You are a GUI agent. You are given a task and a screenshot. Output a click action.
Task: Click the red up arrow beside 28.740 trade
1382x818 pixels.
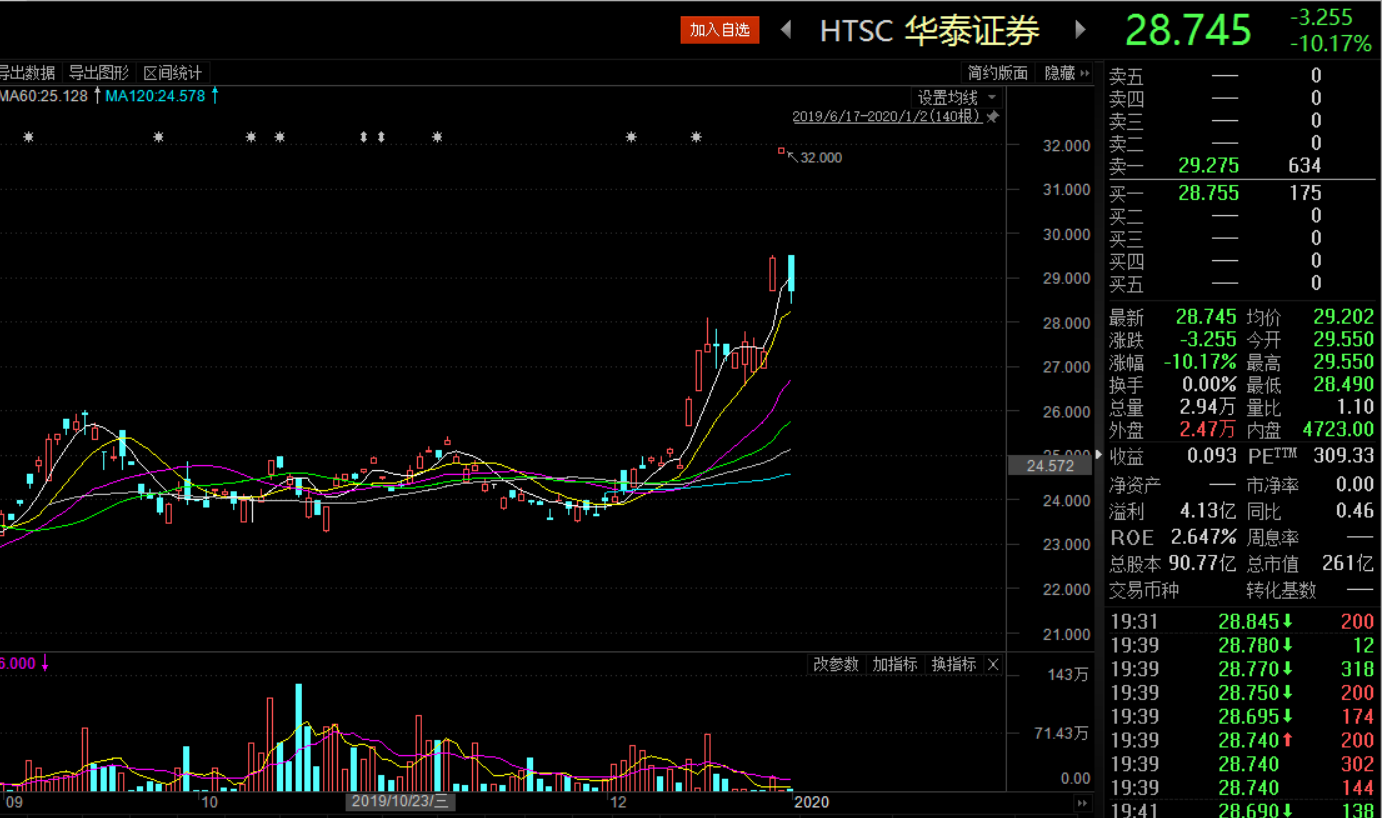1288,740
